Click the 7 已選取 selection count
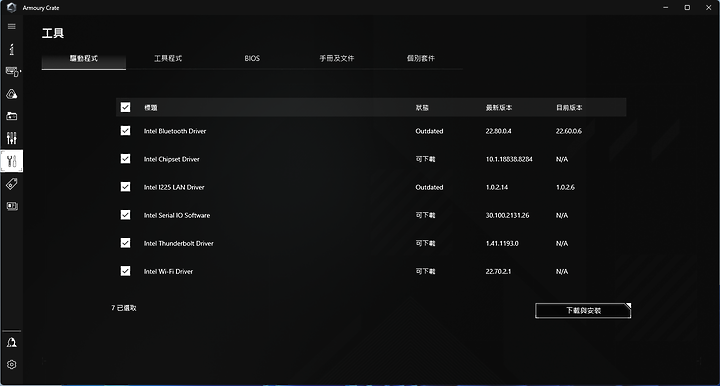This screenshot has width=720, height=386. 124,308
